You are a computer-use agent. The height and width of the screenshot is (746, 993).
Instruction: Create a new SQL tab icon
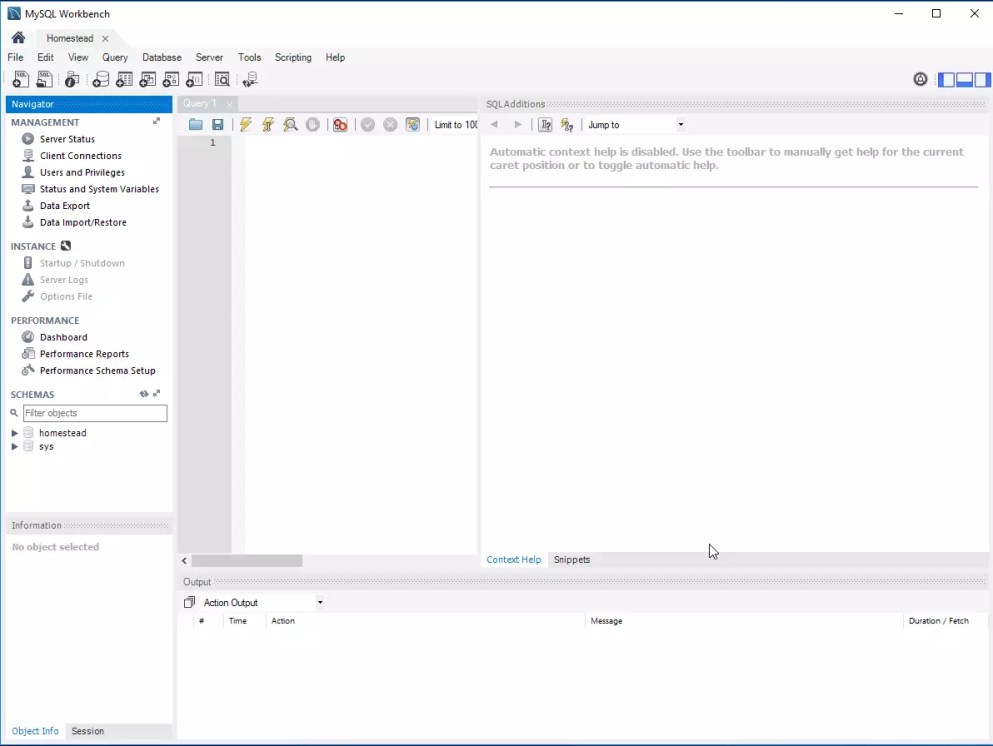[x=20, y=79]
